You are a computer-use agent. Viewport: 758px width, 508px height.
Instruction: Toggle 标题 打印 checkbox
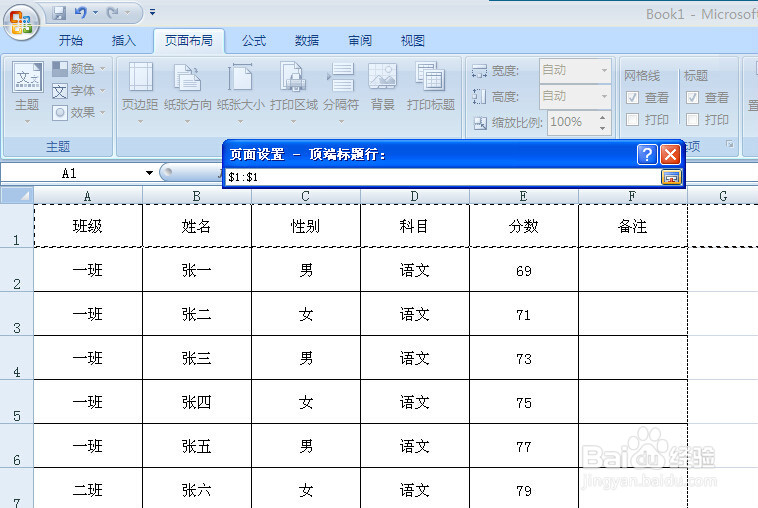pyautogui.click(x=692, y=119)
